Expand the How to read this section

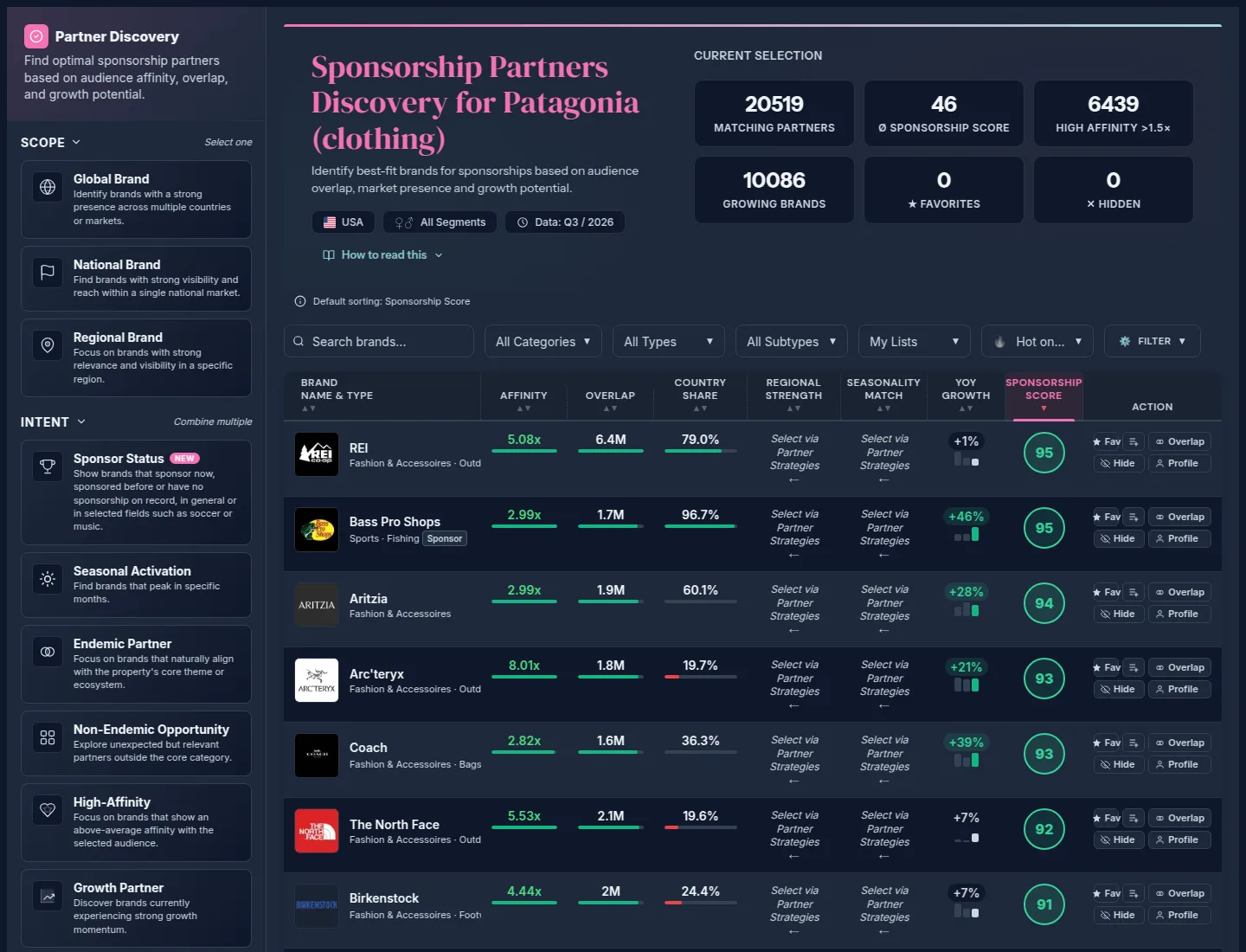tap(382, 254)
